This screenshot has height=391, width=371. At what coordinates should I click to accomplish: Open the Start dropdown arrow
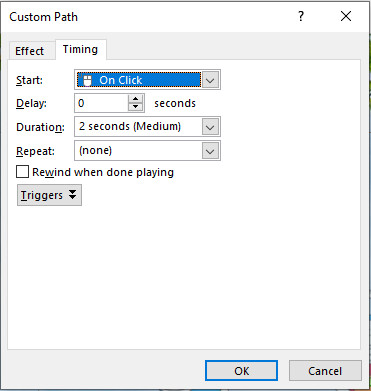coord(210,80)
